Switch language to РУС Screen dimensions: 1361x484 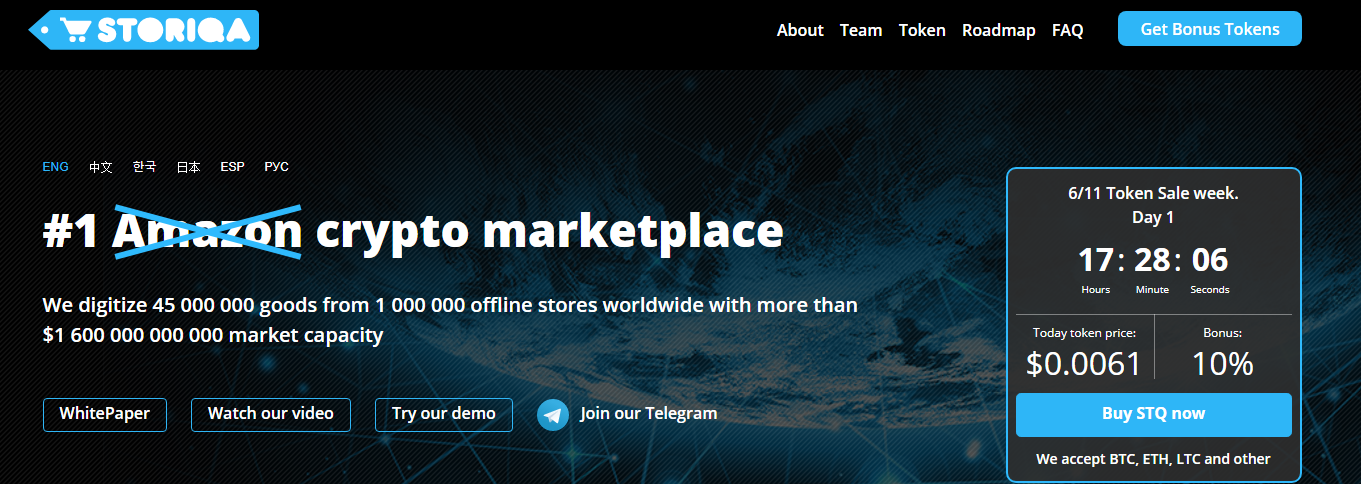(277, 167)
